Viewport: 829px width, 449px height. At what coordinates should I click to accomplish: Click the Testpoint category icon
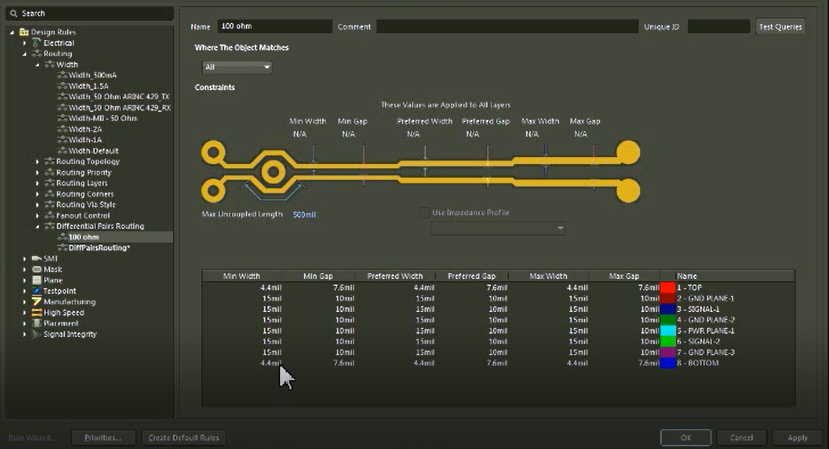[x=36, y=291]
